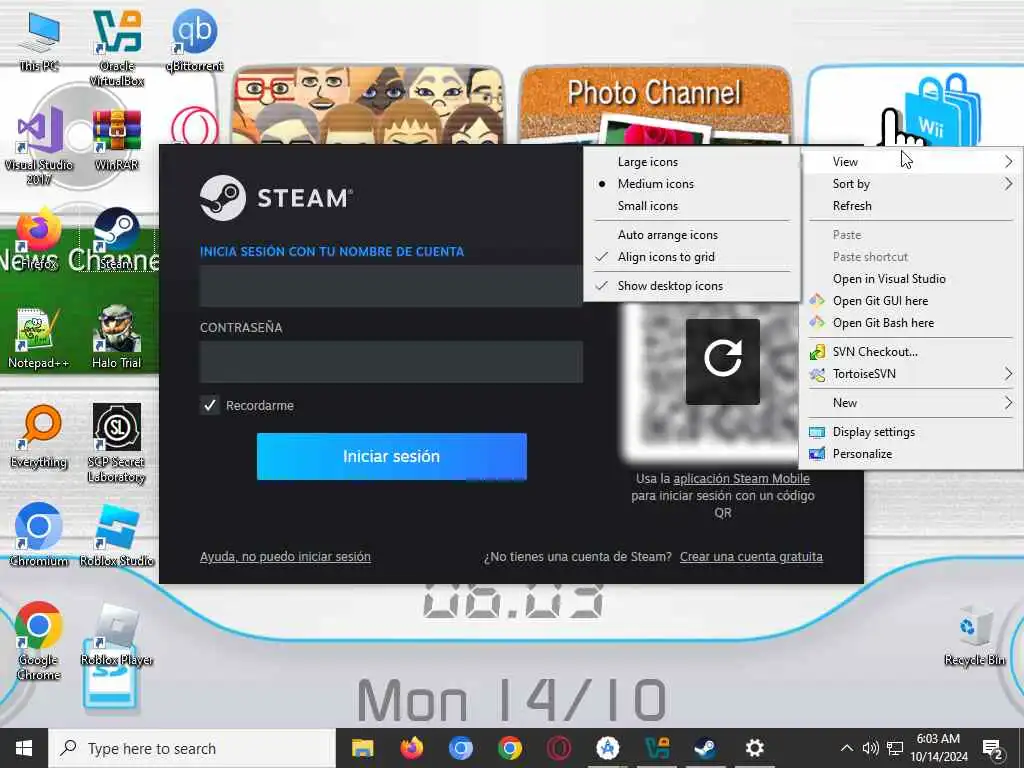Select the Recycle Bin on desktop

point(974,635)
